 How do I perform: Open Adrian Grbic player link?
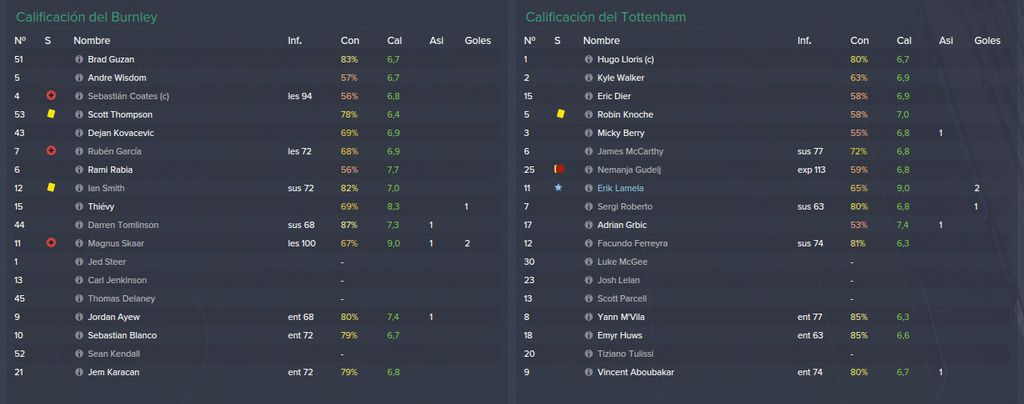pyautogui.click(x=621, y=225)
